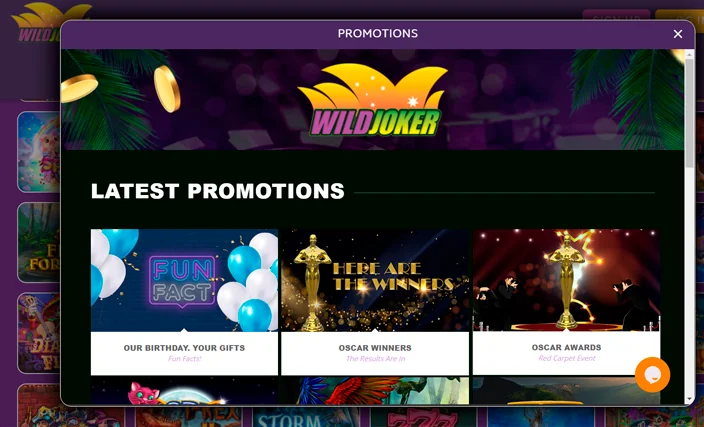Open the pink cat promotion thumbnail

[x=184, y=391]
